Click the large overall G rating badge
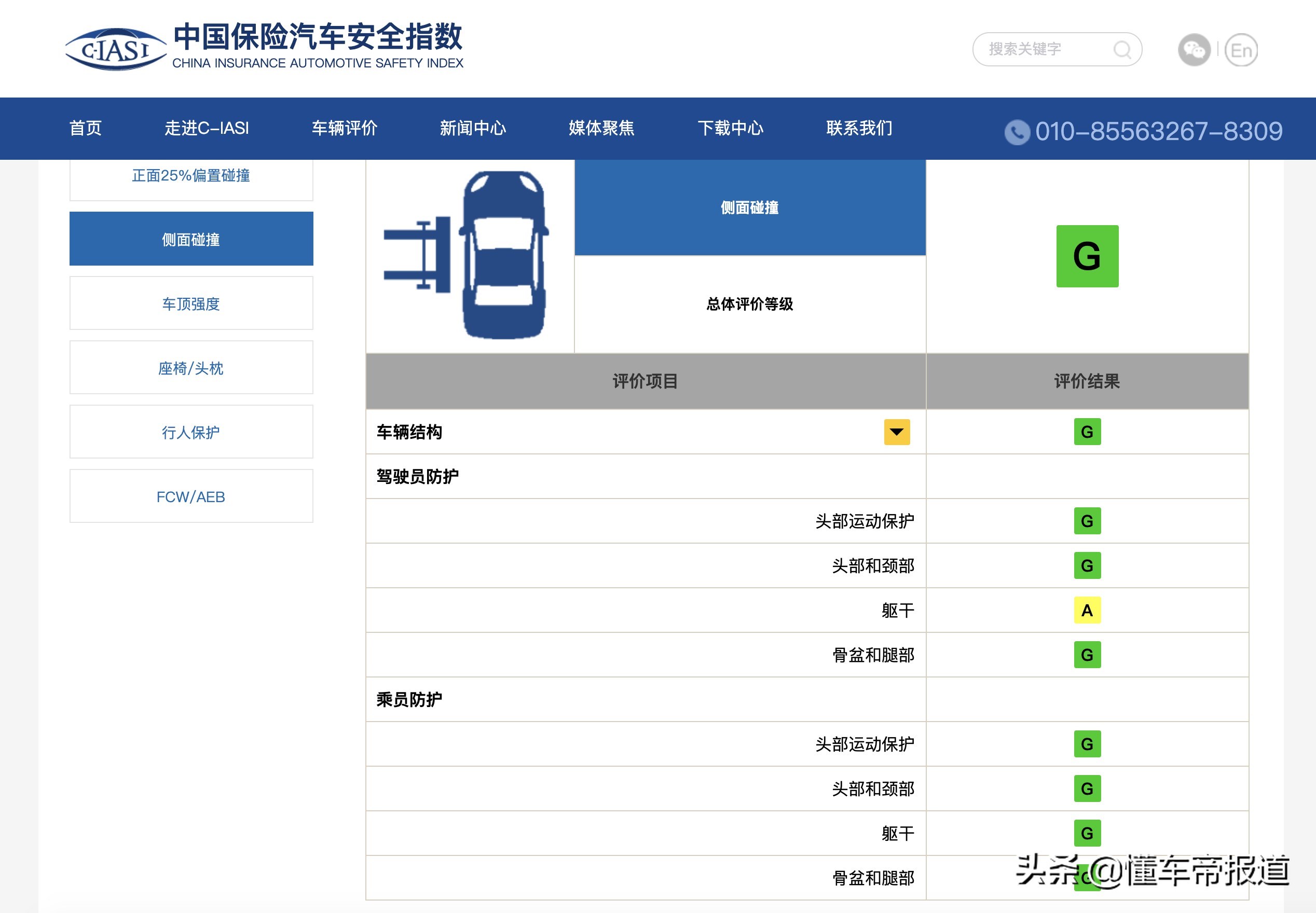Screen dimensions: 1316x913 (x=1087, y=256)
